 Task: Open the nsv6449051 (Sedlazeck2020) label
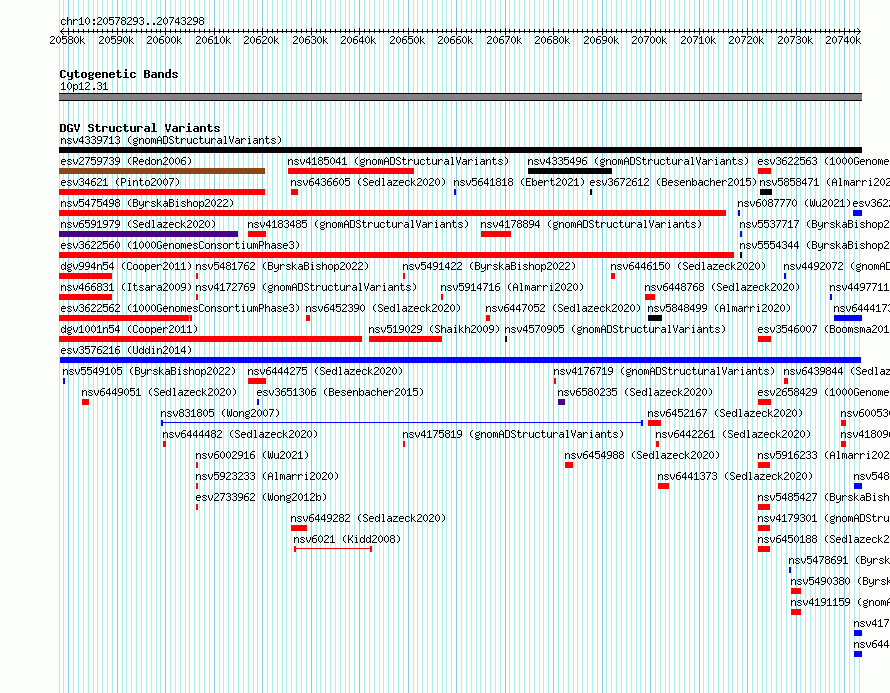click(x=159, y=392)
